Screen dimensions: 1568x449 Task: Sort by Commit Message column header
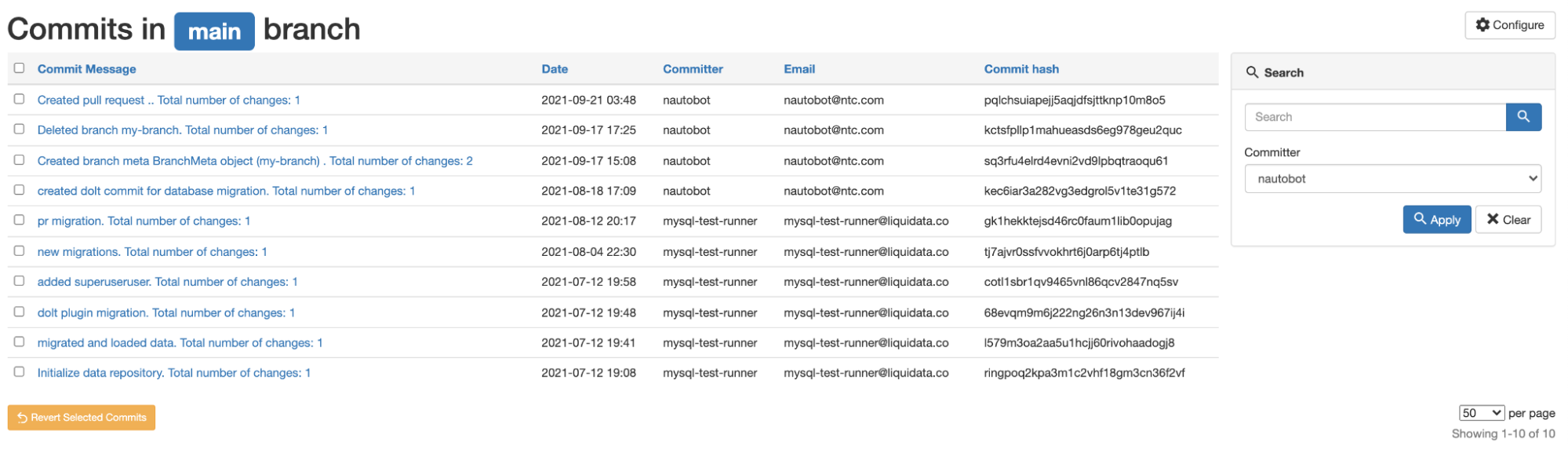(87, 69)
